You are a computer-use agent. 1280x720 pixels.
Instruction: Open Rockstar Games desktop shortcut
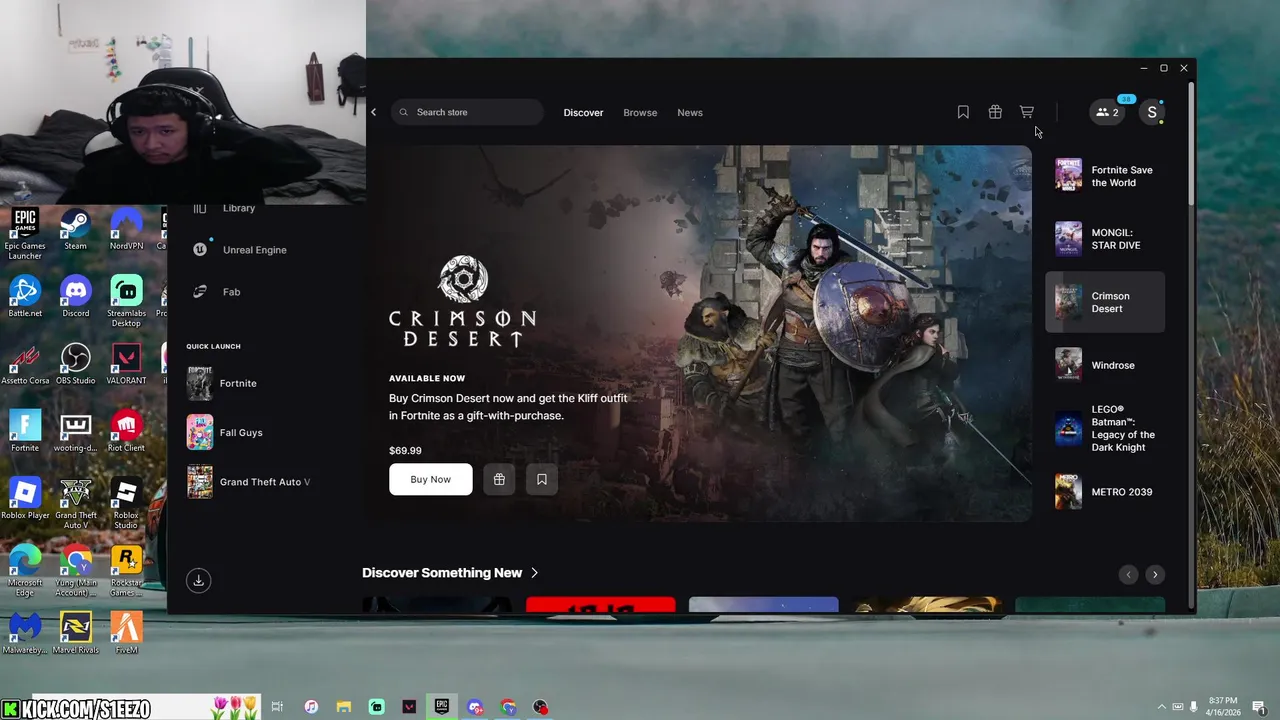[x=126, y=570]
